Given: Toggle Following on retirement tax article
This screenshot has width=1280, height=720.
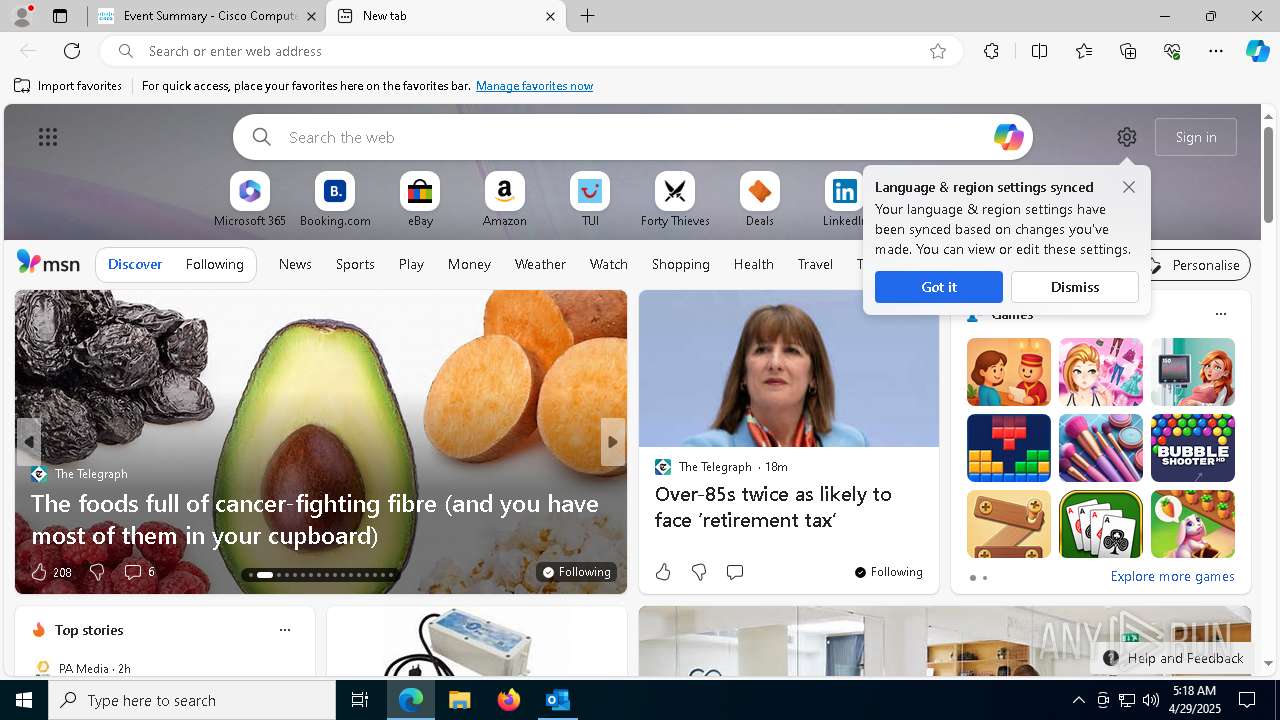Looking at the screenshot, I should 889,572.
